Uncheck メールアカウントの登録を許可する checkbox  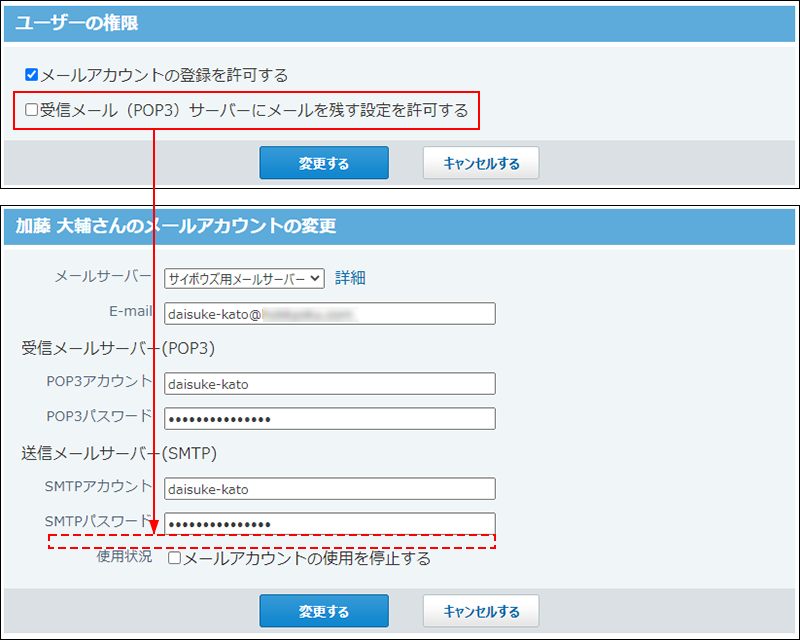[32, 75]
